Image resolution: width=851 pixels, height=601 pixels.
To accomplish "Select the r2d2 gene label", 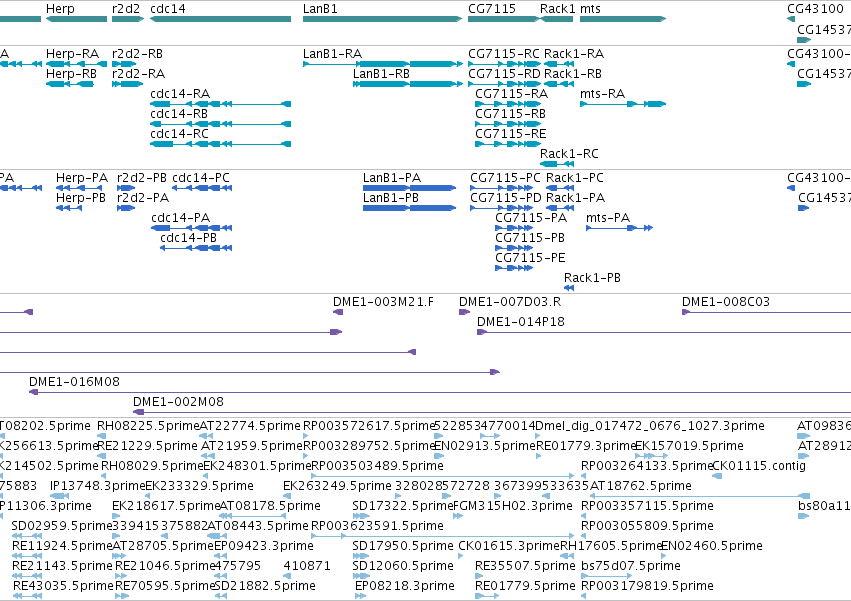I will 126,9.
